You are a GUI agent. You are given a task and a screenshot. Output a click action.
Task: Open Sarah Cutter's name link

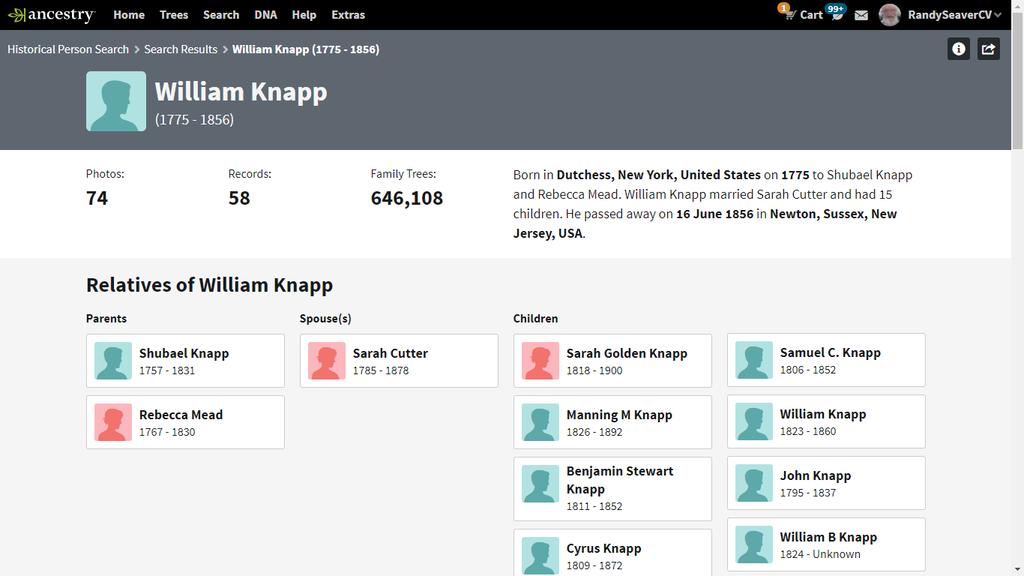coord(391,353)
